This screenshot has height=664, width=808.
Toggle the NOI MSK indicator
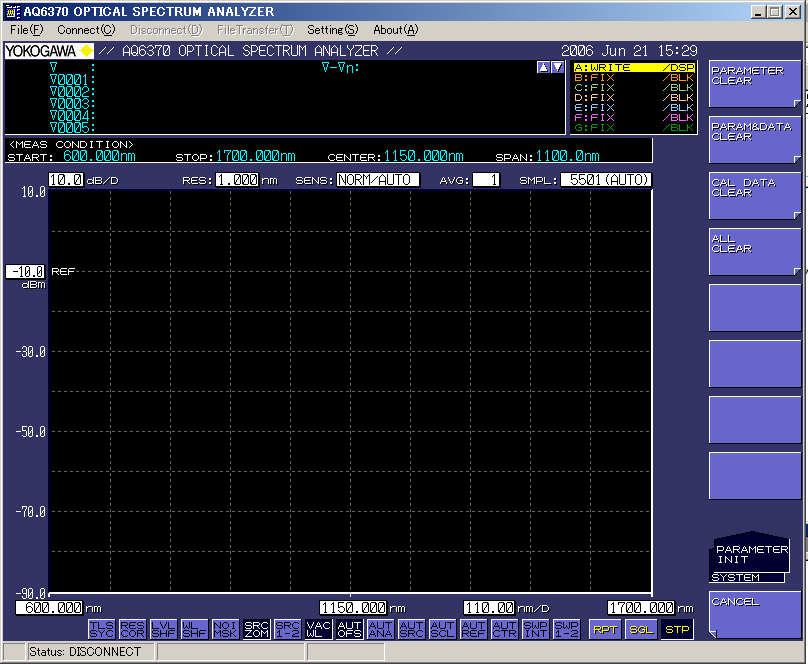coord(225,629)
